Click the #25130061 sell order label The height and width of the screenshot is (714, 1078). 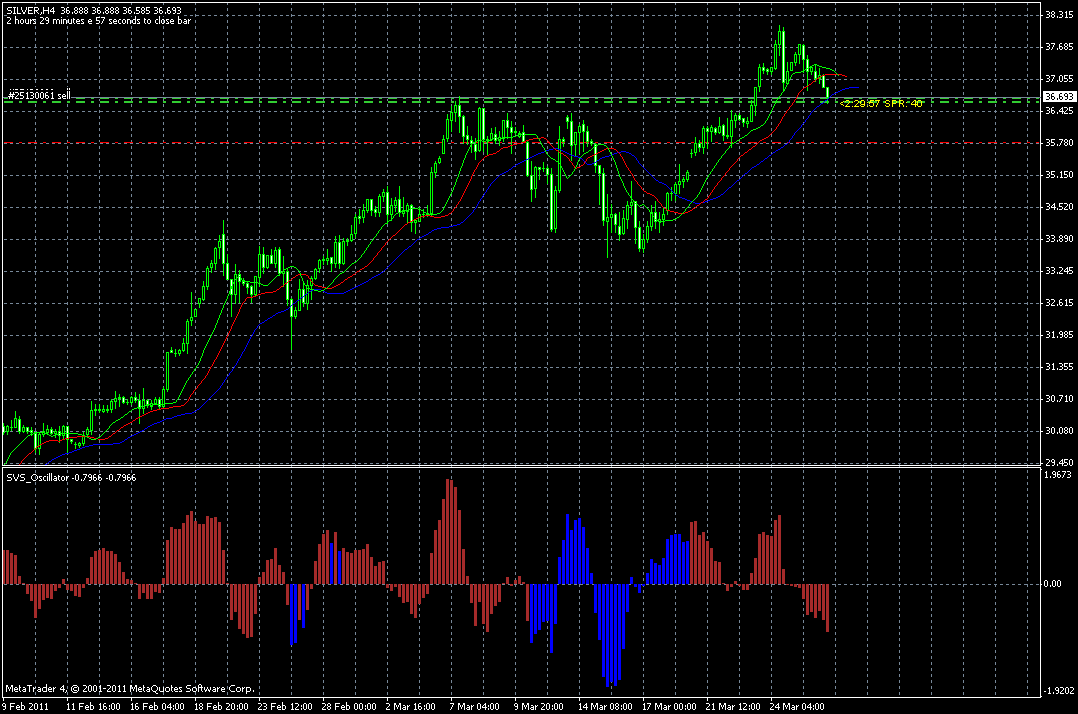[39, 96]
